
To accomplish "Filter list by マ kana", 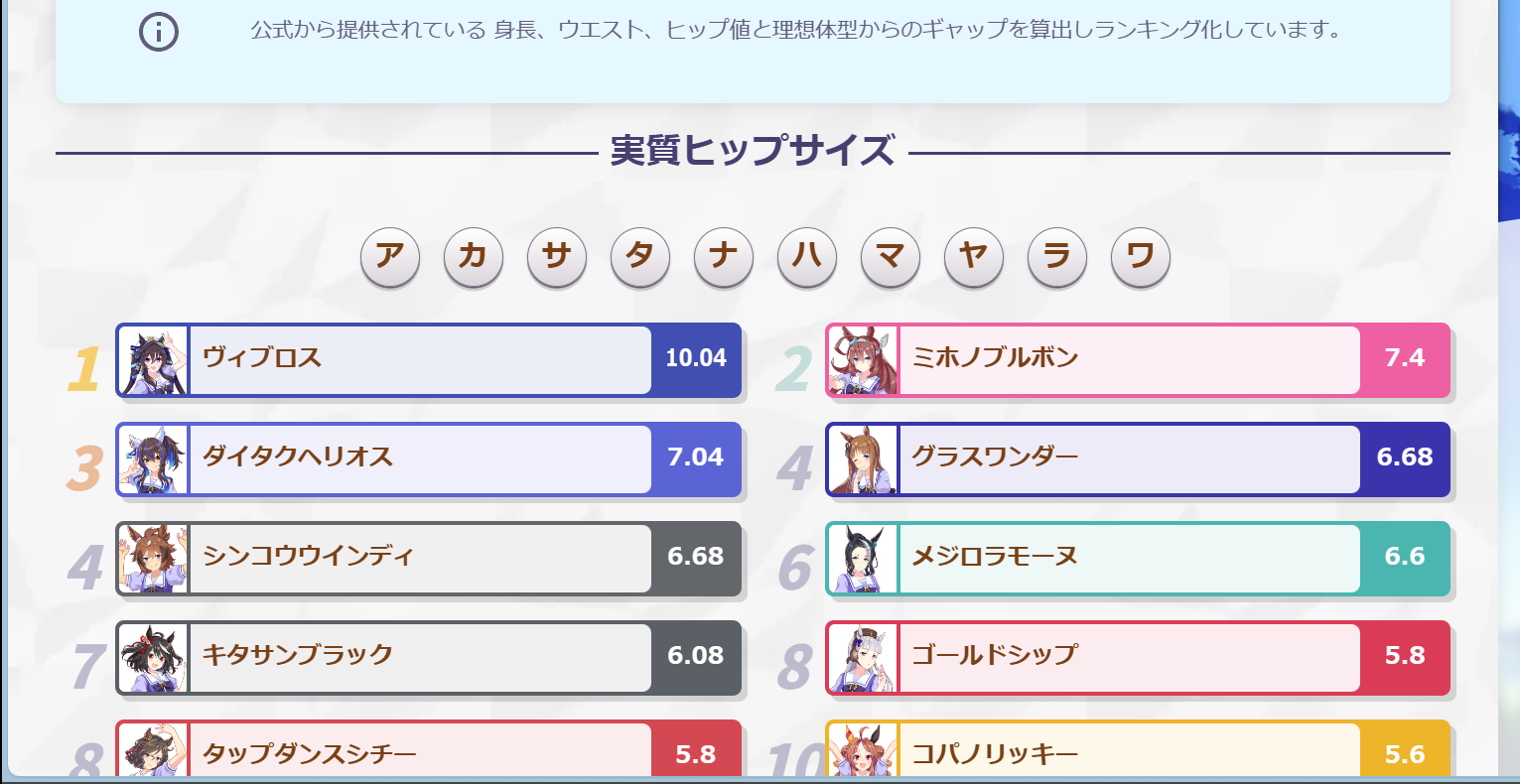I will [x=891, y=257].
